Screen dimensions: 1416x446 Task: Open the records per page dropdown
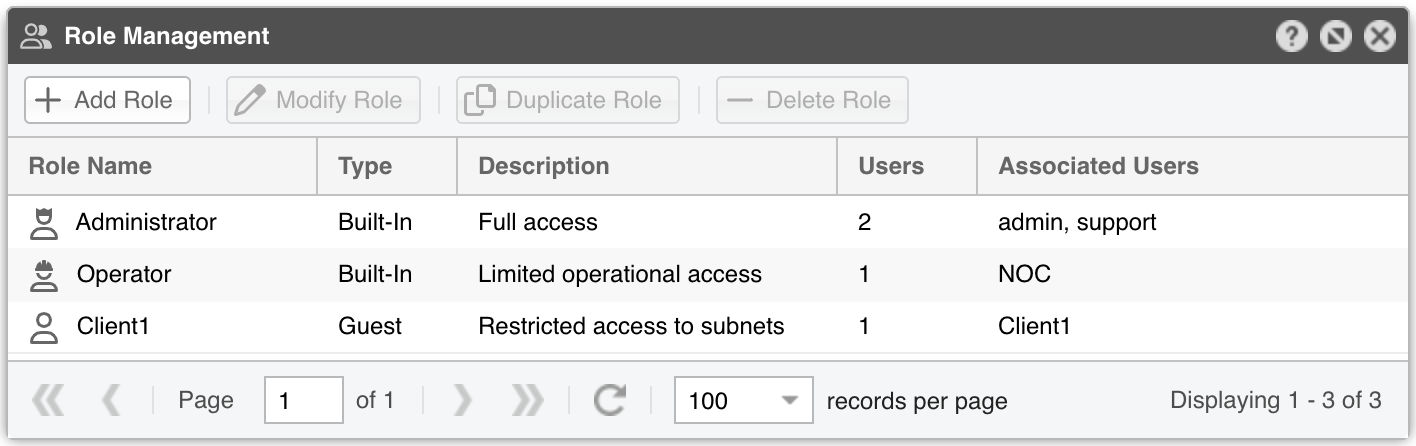[743, 401]
